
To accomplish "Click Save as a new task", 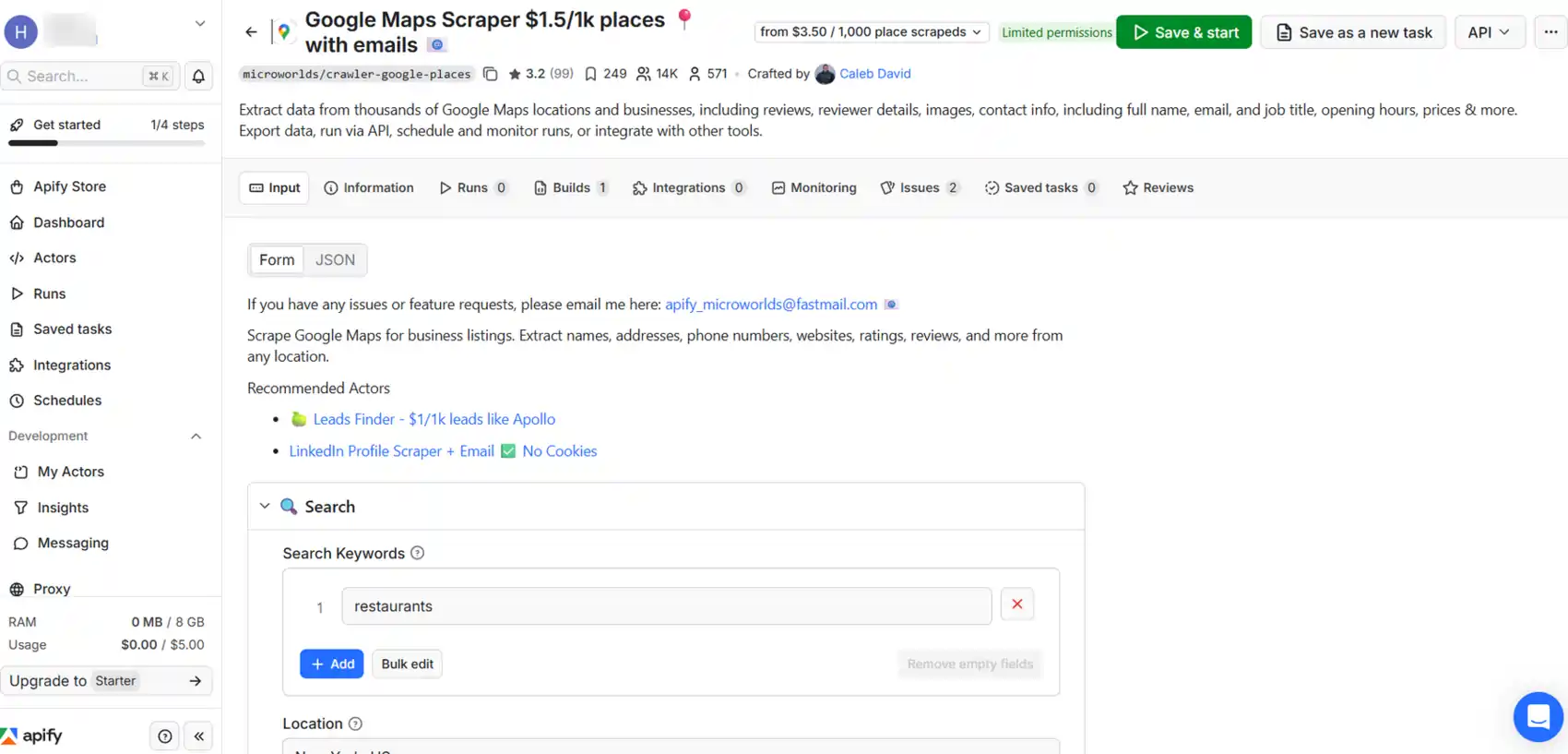I will click(x=1353, y=32).
